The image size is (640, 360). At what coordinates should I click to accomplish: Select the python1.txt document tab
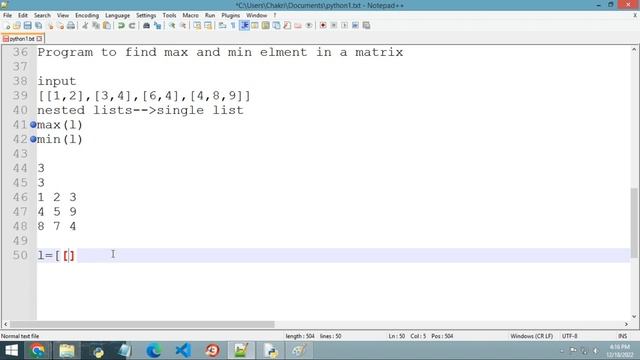22,39
